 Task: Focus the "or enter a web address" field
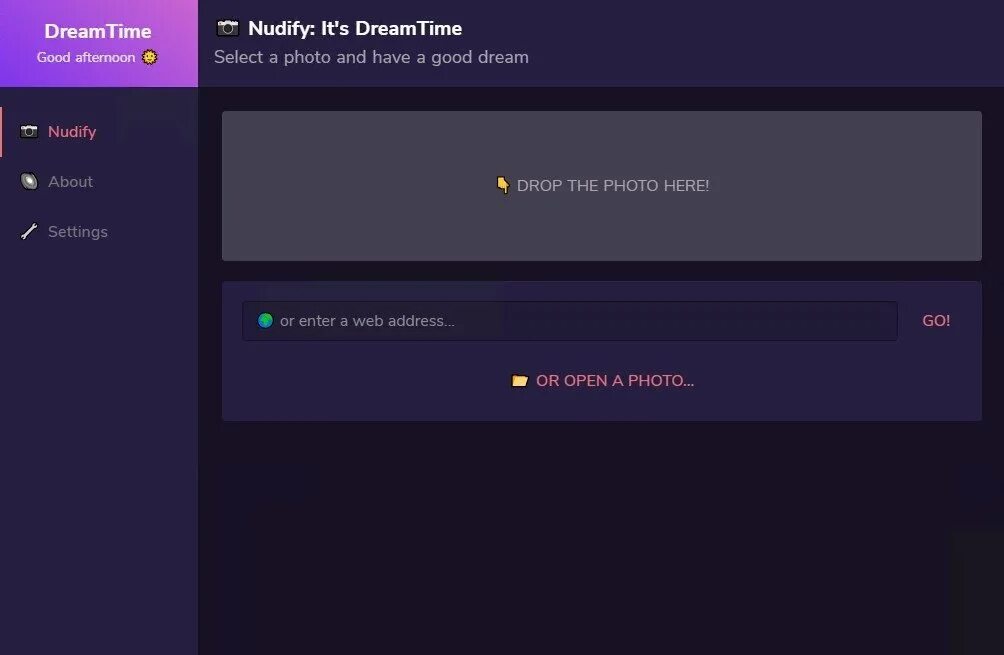click(570, 321)
